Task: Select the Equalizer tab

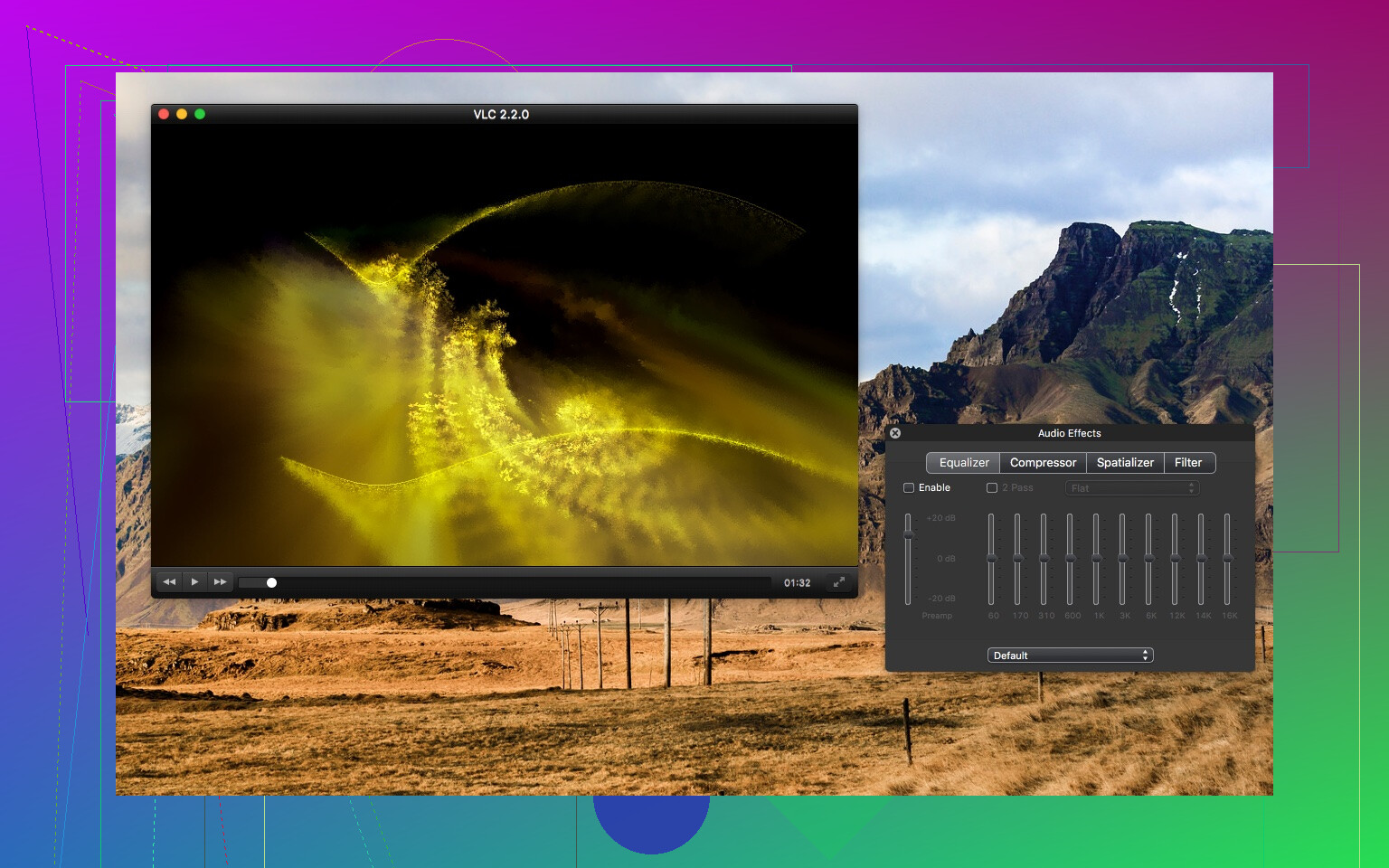Action: (x=964, y=463)
